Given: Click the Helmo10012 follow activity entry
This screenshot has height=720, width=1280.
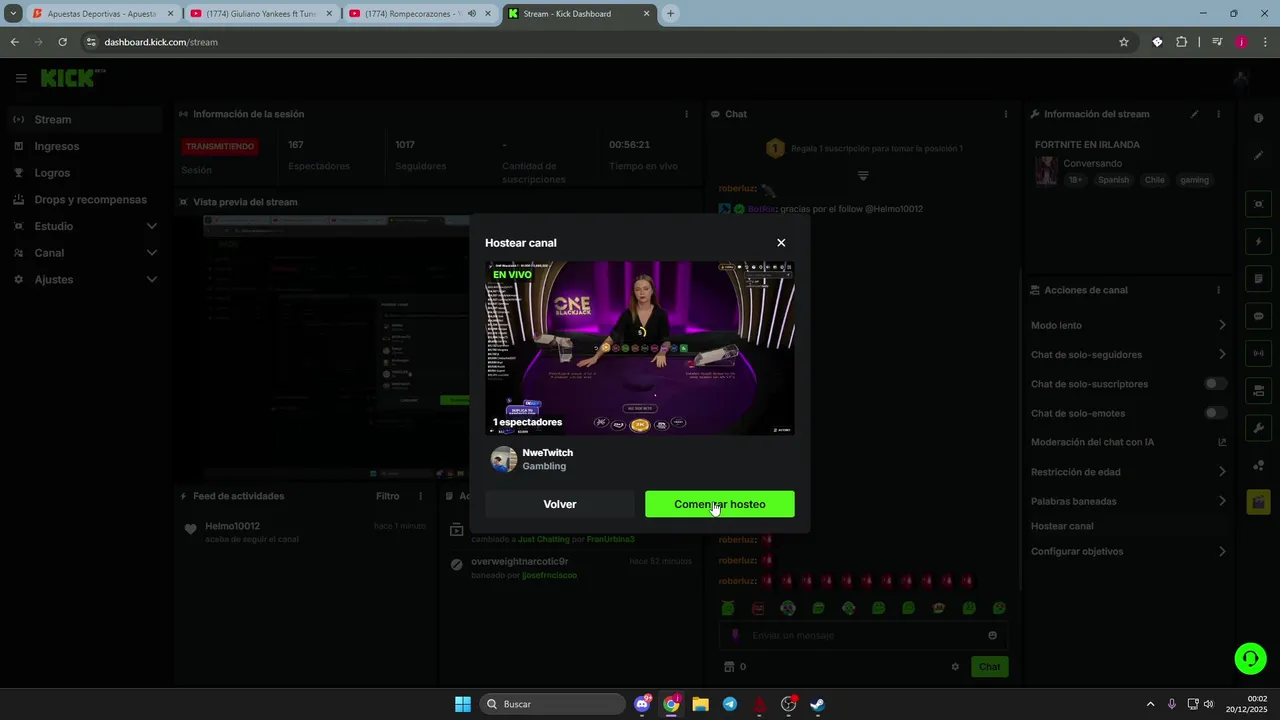Looking at the screenshot, I should pos(305,532).
